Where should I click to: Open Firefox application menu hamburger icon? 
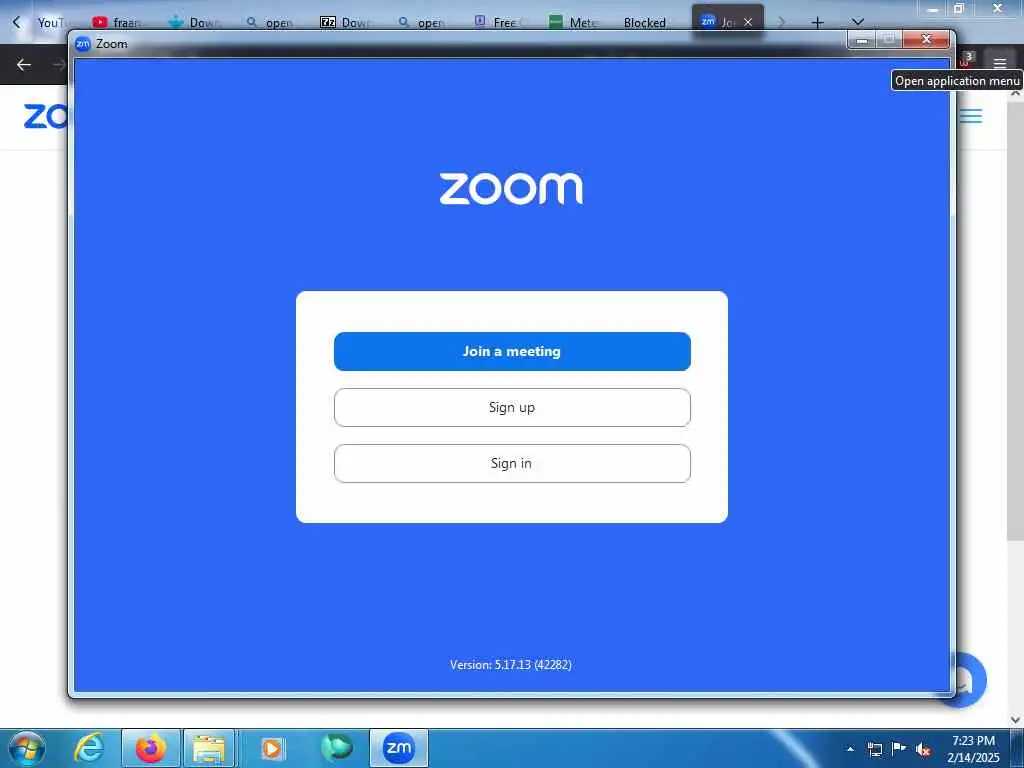pyautogui.click(x=999, y=63)
